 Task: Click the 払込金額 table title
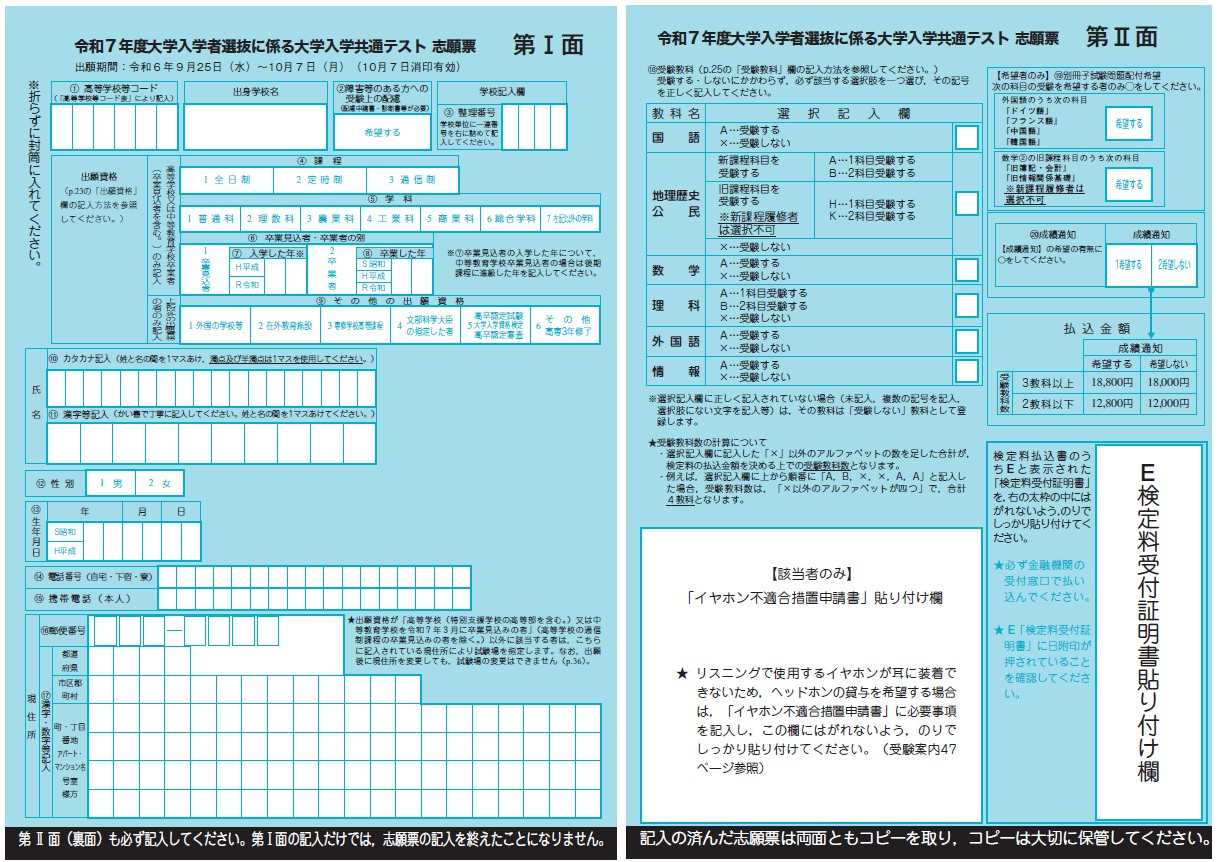click(x=1096, y=328)
